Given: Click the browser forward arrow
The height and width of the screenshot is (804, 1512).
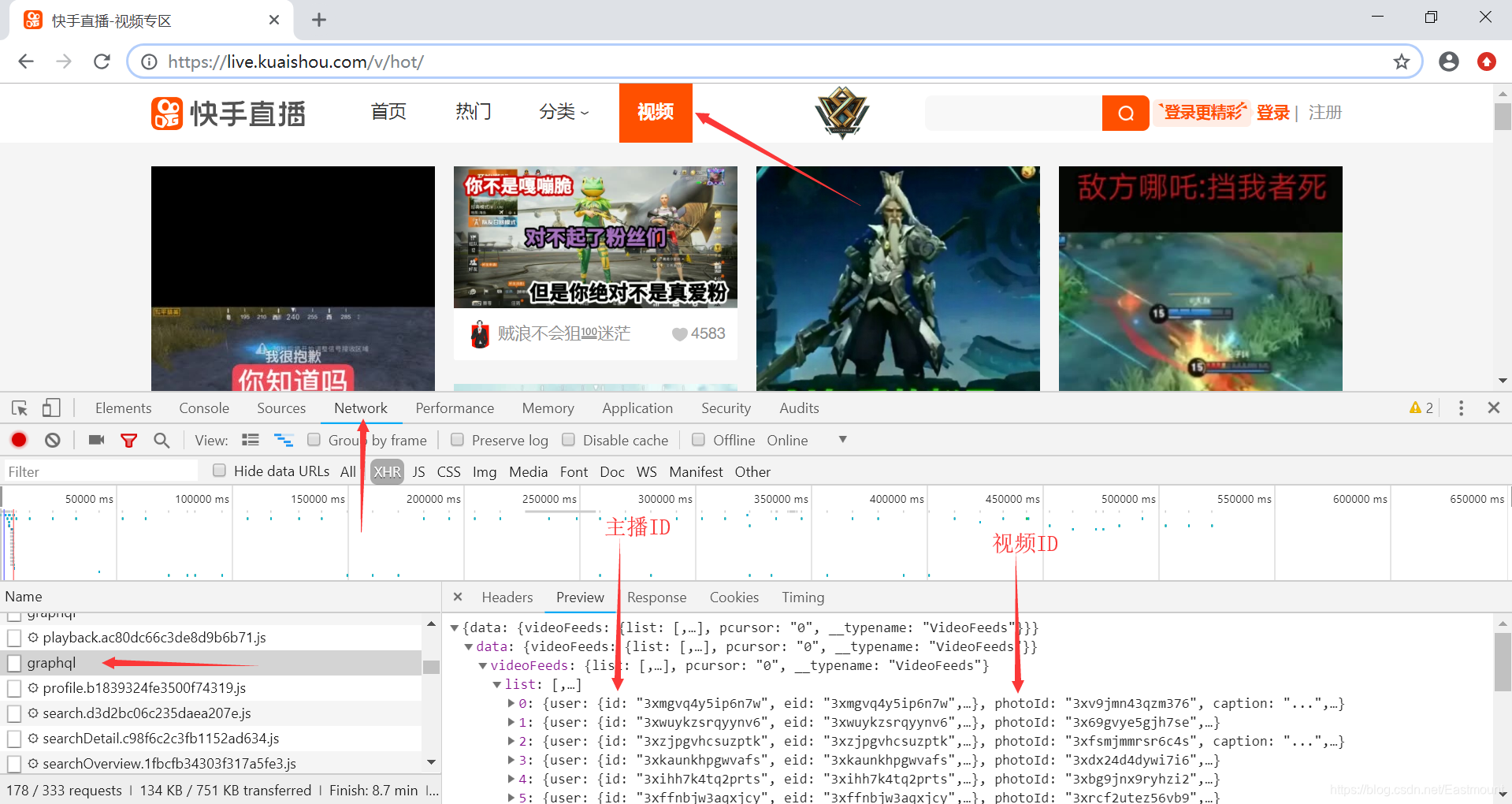Looking at the screenshot, I should tap(64, 61).
